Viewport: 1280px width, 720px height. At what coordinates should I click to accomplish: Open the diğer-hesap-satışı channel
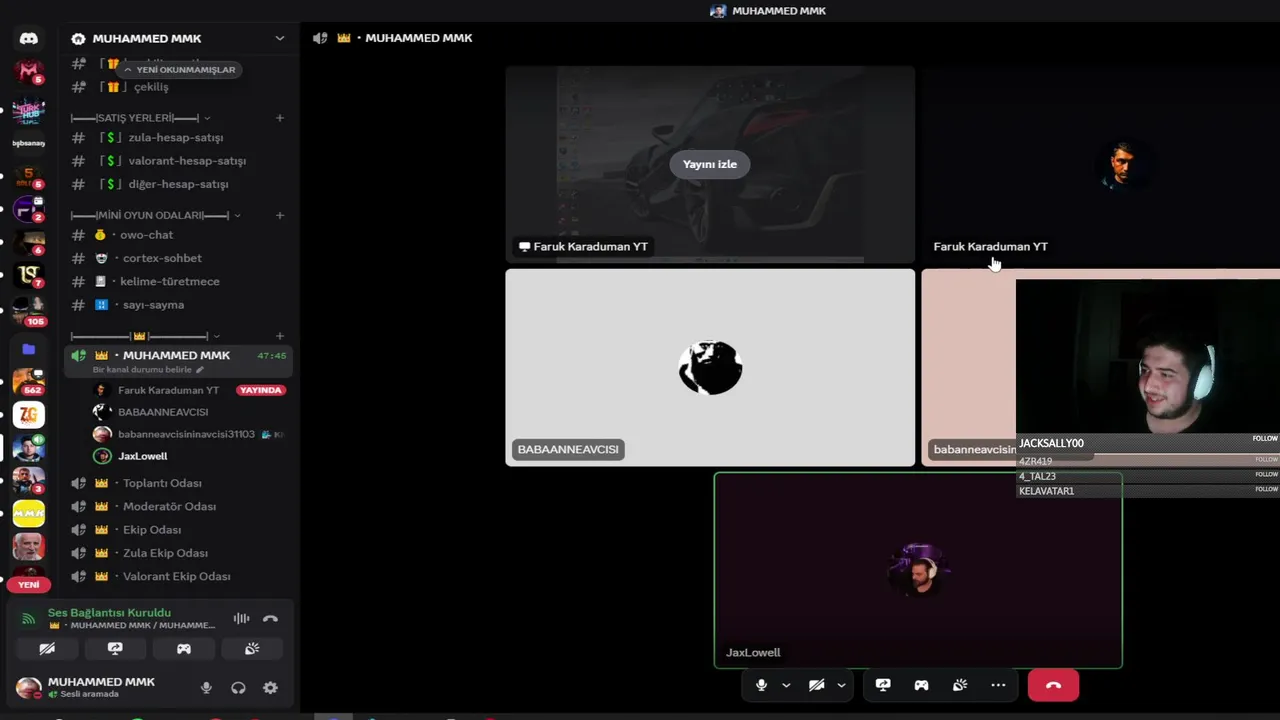(x=179, y=184)
